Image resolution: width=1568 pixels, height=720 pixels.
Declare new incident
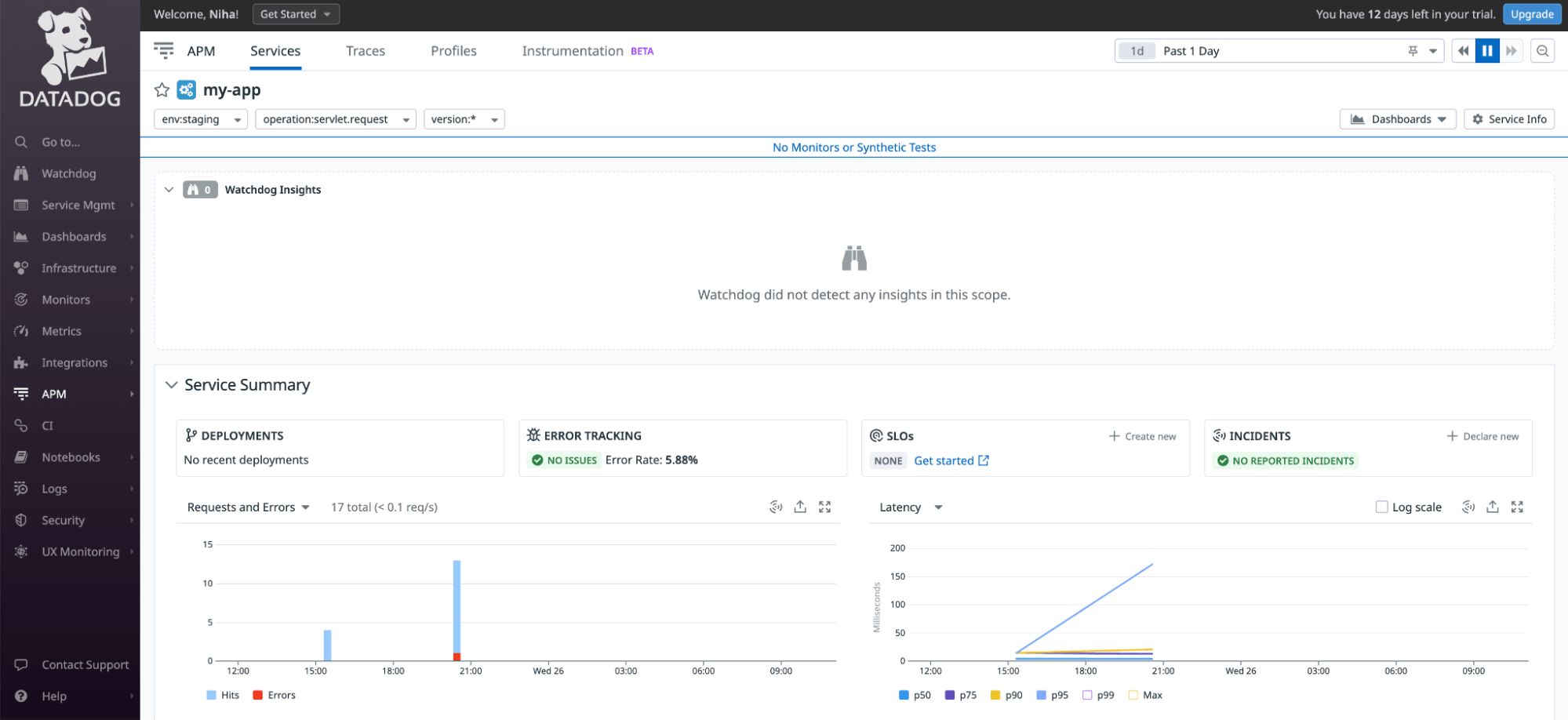tap(1483, 436)
